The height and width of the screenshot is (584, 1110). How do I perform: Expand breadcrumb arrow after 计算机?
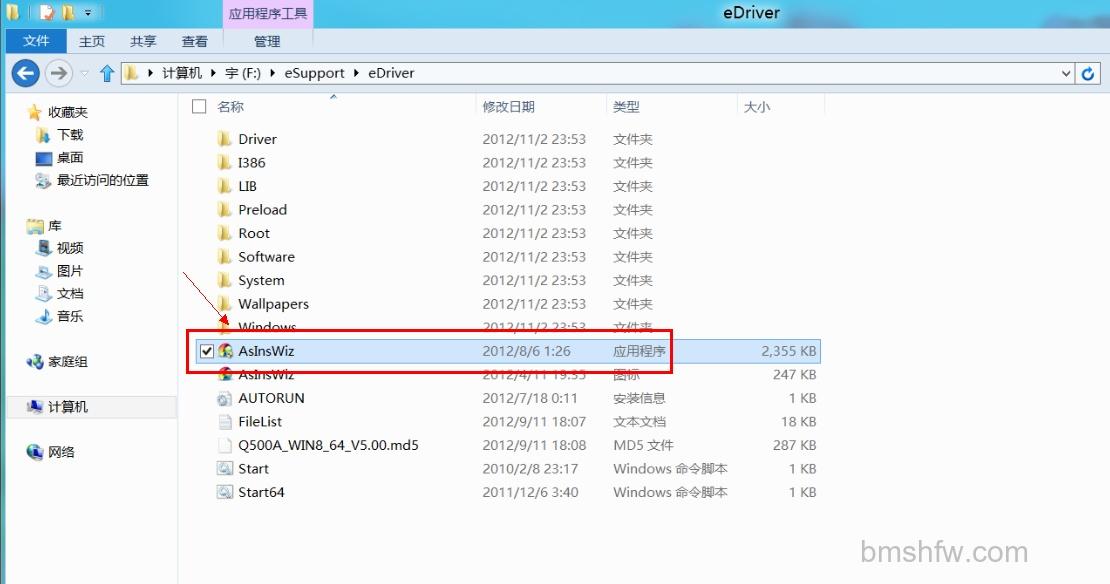(213, 73)
